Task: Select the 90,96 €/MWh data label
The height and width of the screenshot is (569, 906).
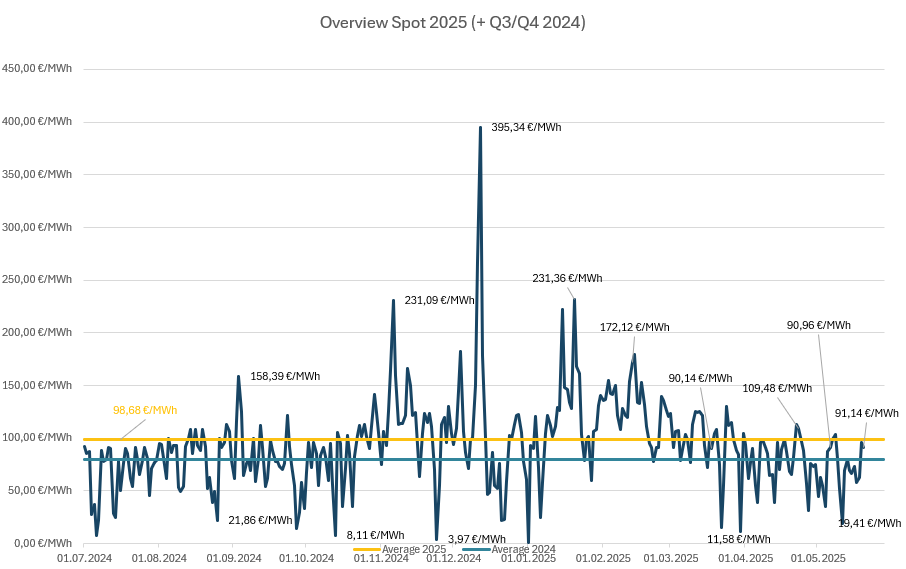Action: click(x=818, y=325)
